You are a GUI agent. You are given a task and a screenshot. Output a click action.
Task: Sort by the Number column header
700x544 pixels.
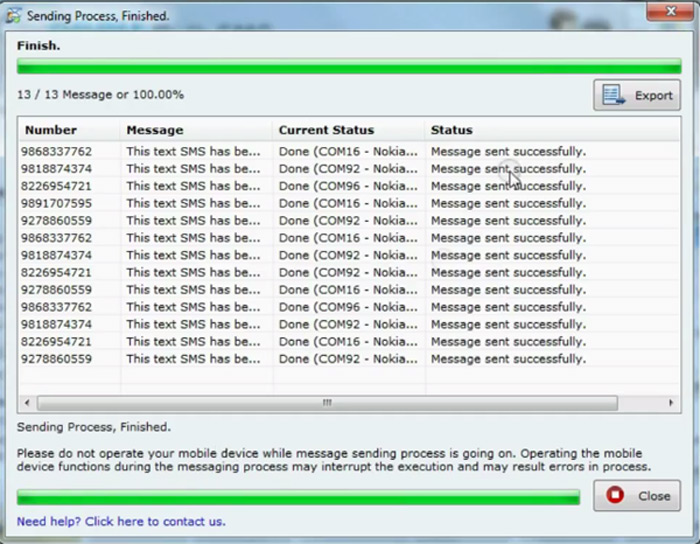click(x=70, y=130)
